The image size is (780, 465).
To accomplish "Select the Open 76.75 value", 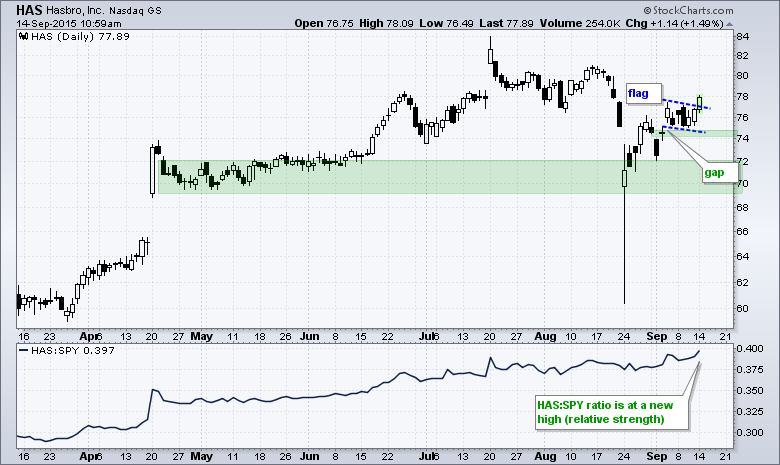I will coord(324,23).
